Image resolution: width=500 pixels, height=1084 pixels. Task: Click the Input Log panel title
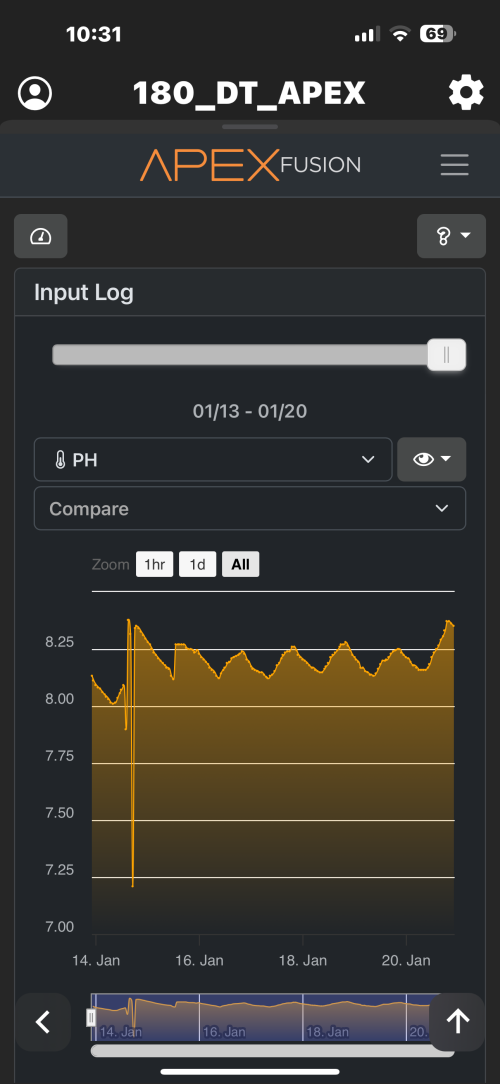pos(84,292)
